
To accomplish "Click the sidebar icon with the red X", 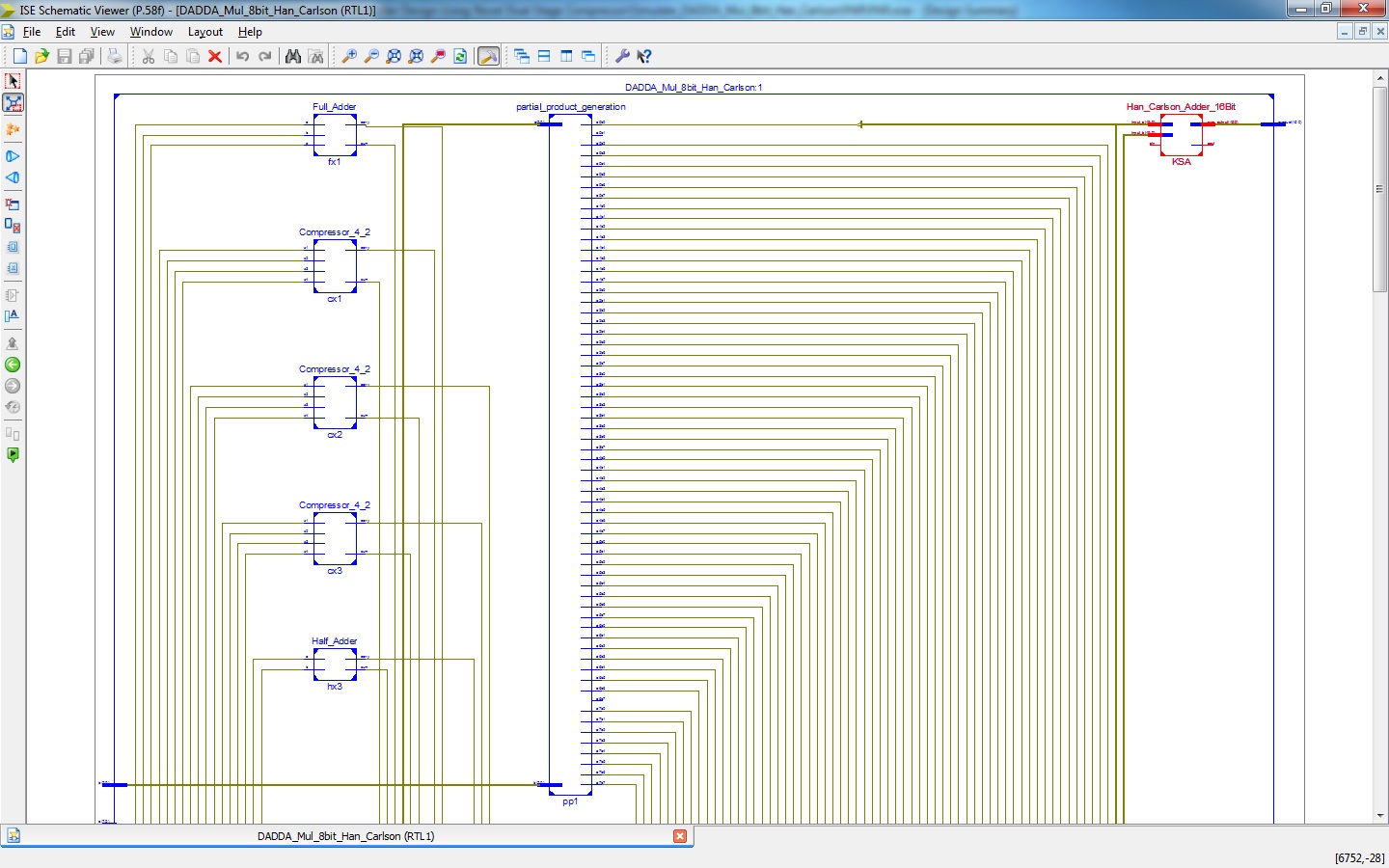I will pyautogui.click(x=13, y=226).
